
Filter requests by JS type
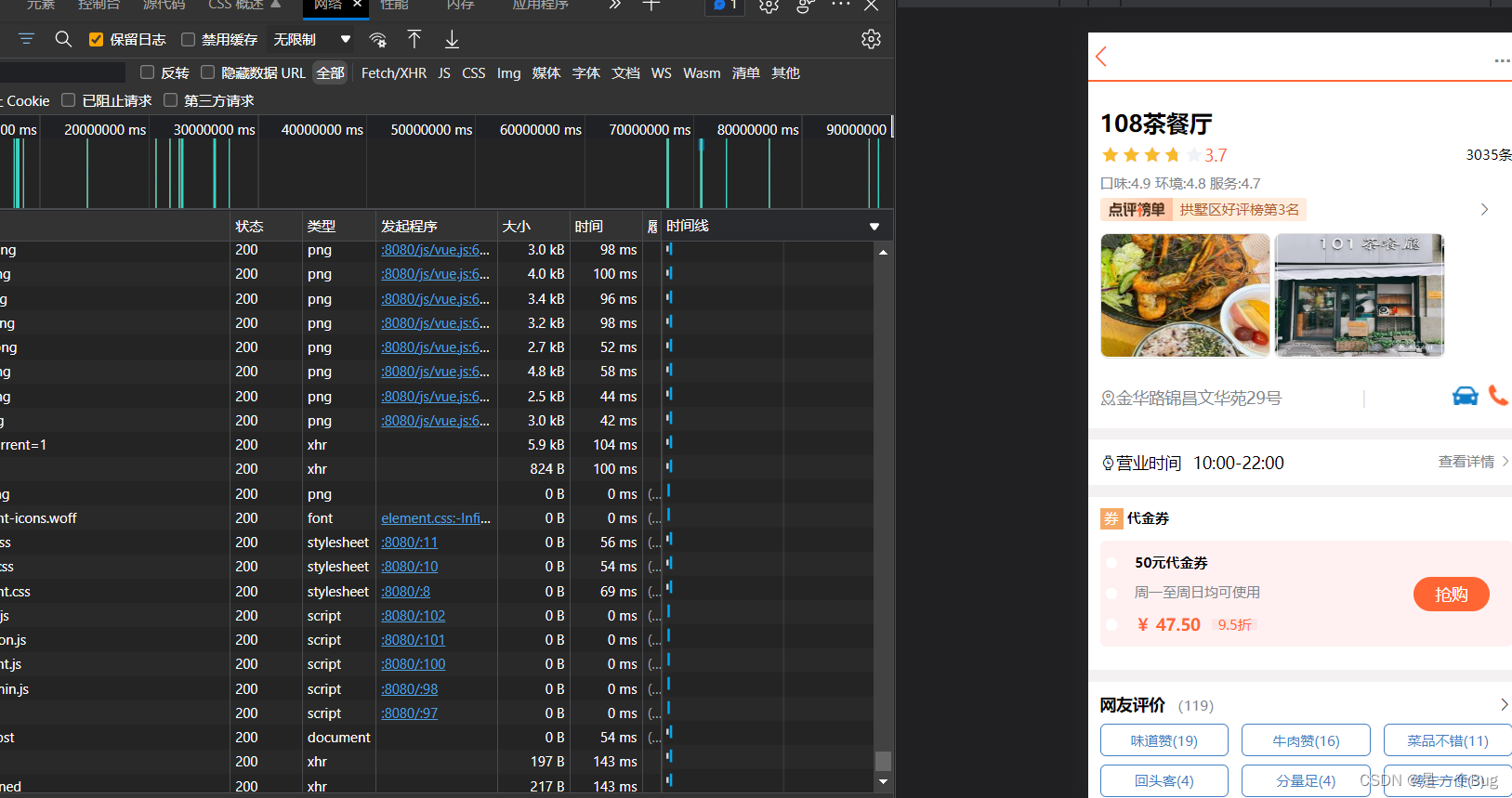click(x=444, y=72)
